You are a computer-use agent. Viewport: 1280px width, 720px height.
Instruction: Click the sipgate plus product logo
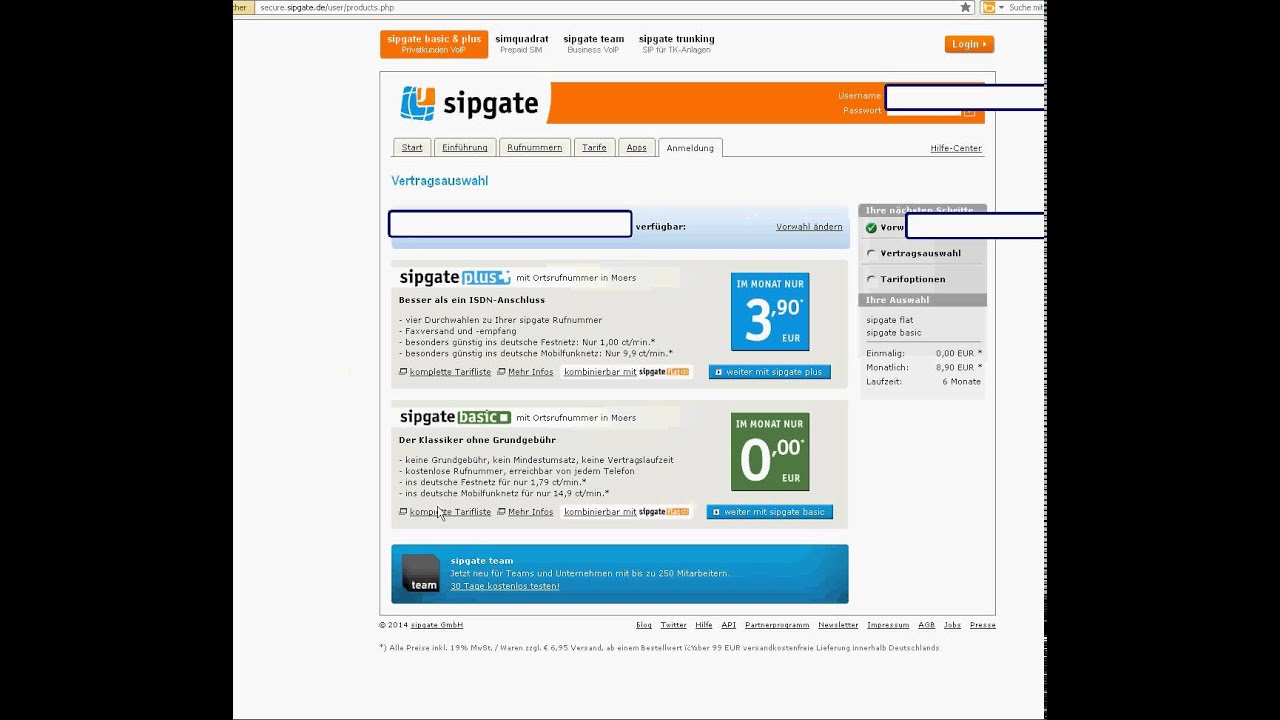(x=455, y=277)
